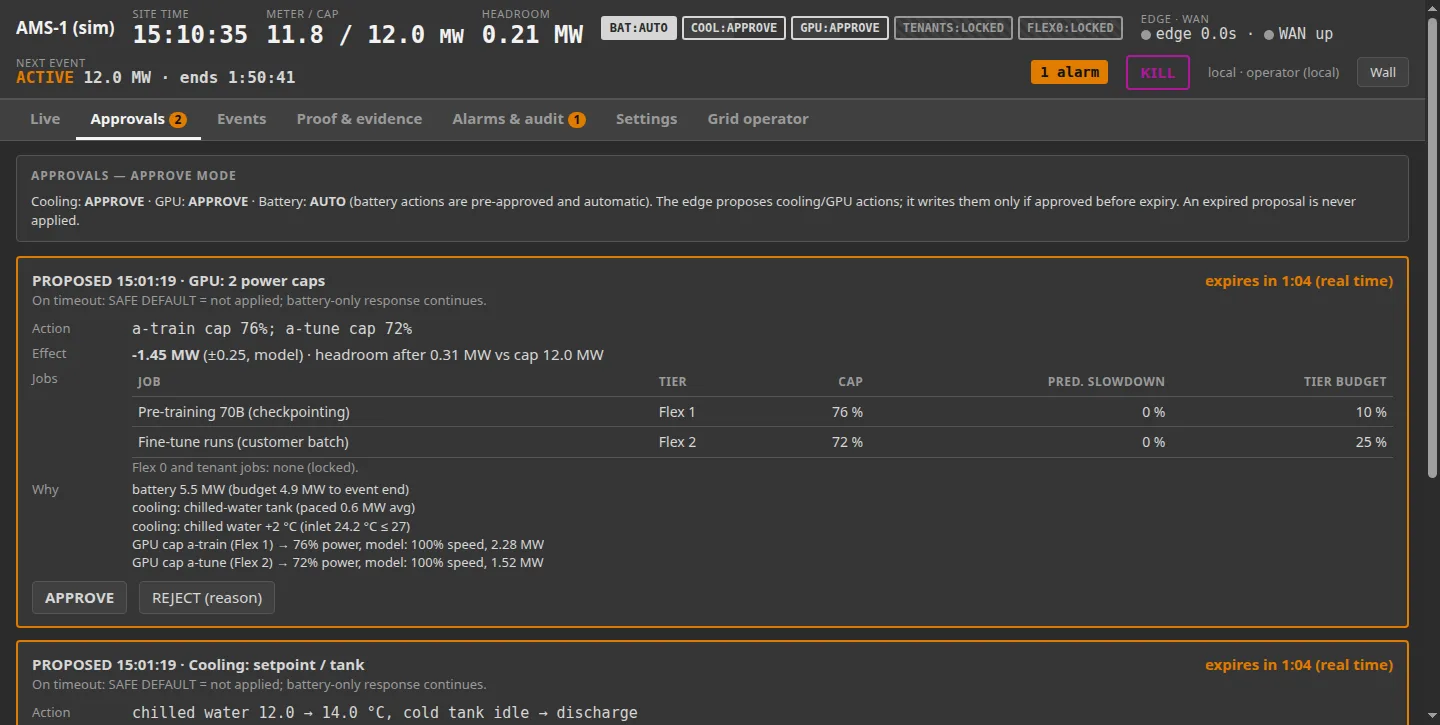Image resolution: width=1440 pixels, height=725 pixels.
Task: Click the 72 % cap value
Action: tap(847, 442)
